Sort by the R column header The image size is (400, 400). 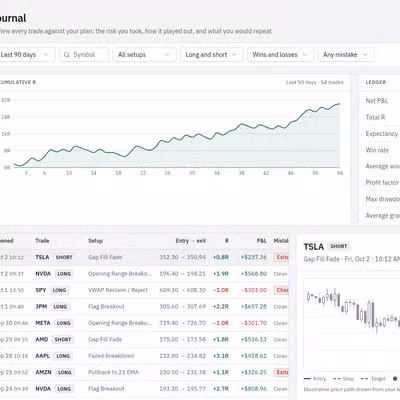[x=227, y=241]
